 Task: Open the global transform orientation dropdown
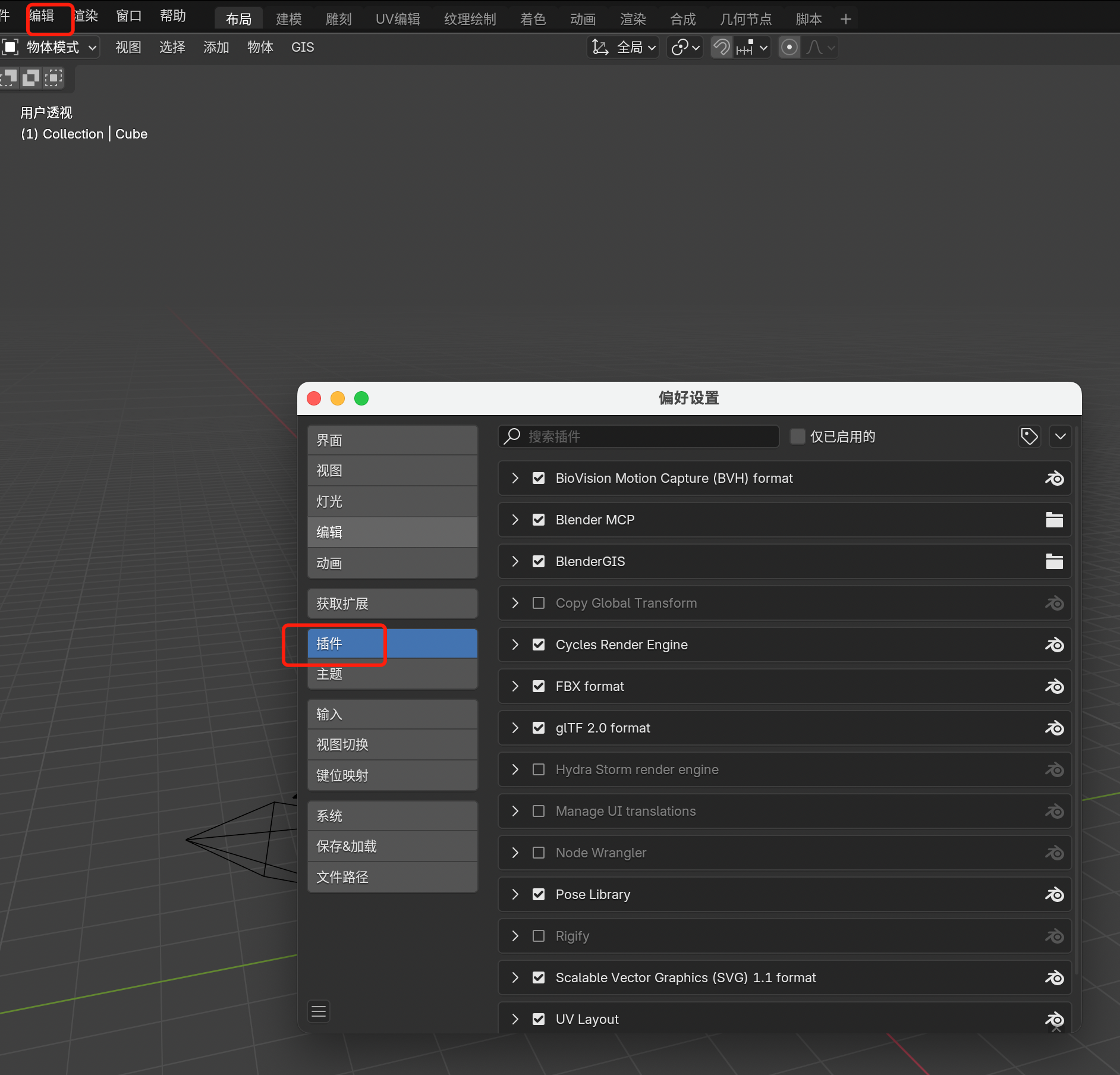click(623, 47)
